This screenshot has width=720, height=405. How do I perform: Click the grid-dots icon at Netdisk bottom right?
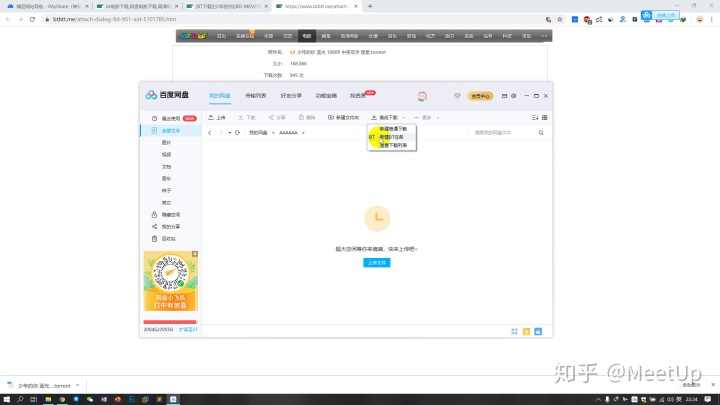pyautogui.click(x=514, y=332)
